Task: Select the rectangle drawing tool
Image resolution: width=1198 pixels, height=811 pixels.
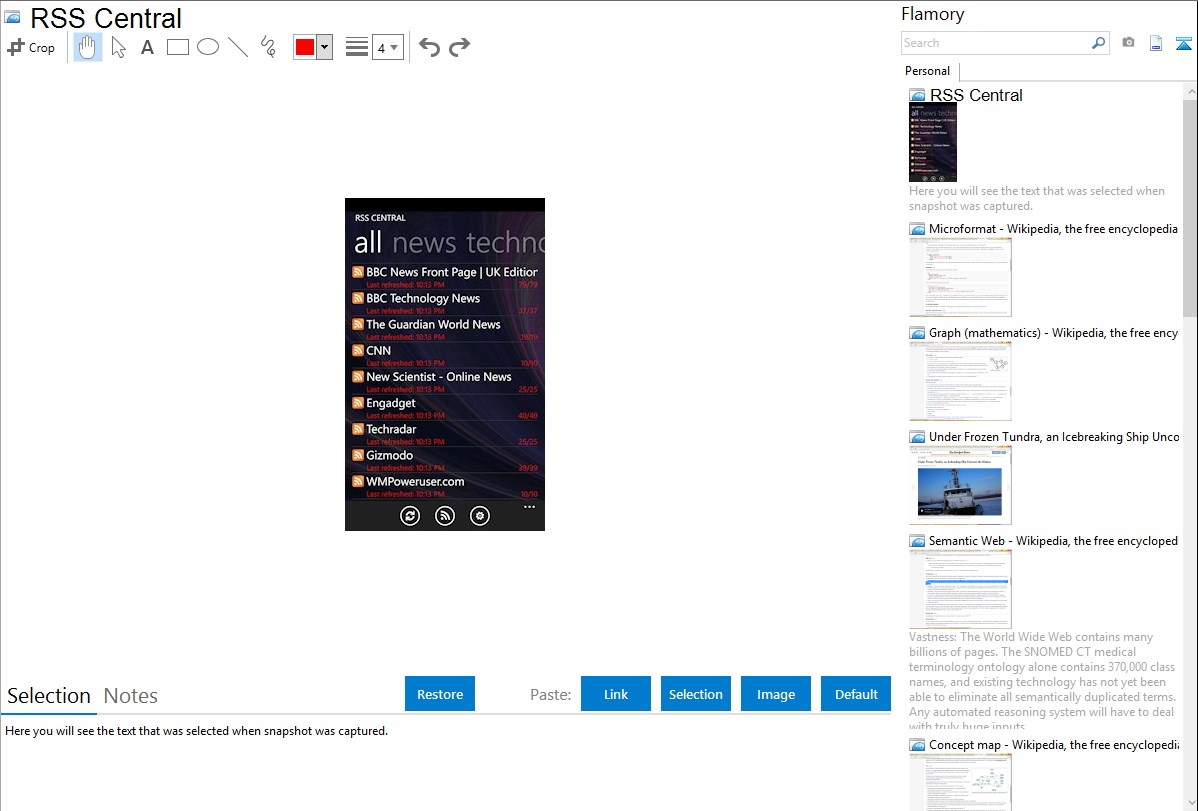Action: tap(177, 47)
